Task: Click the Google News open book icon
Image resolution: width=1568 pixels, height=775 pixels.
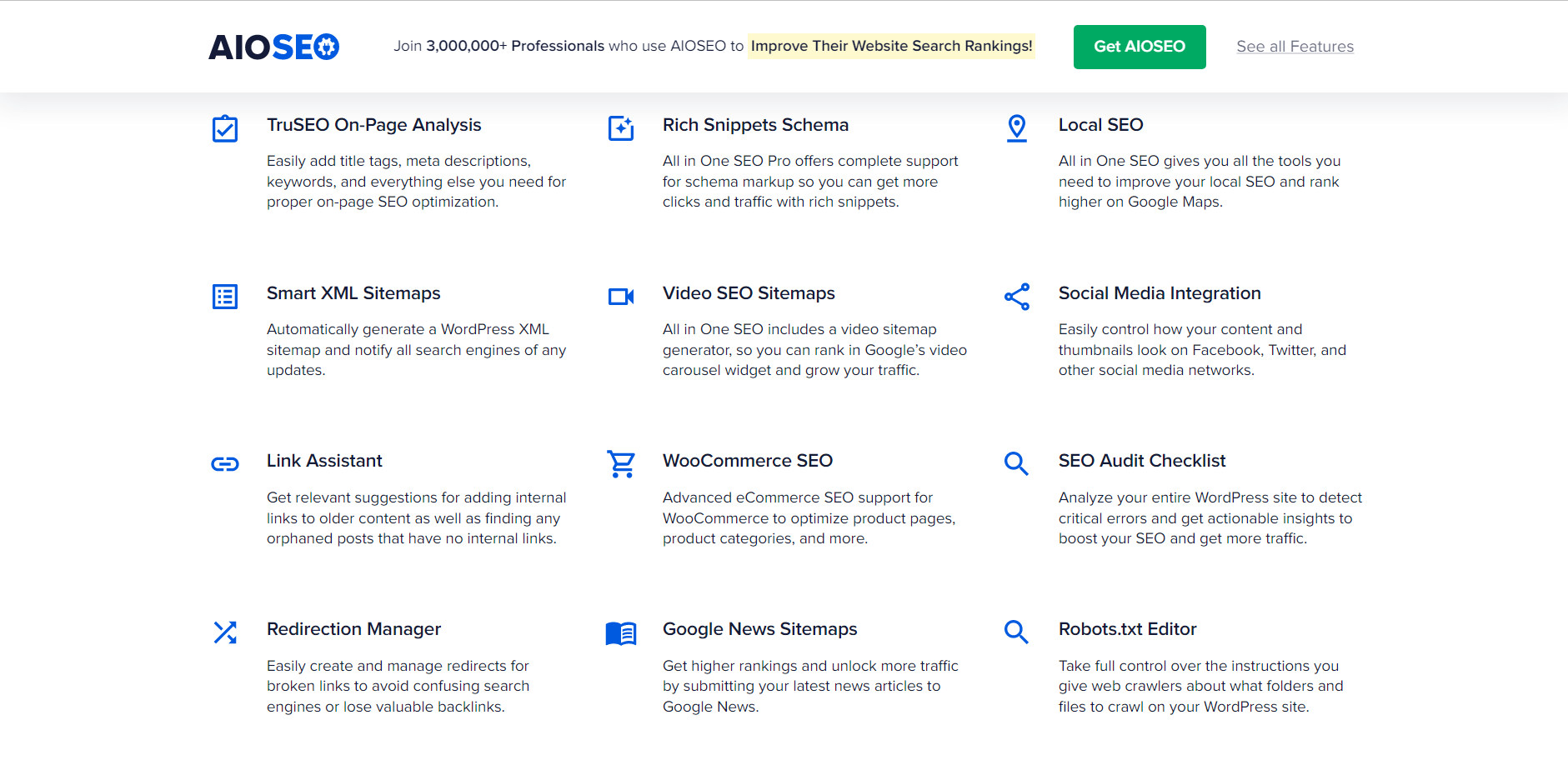Action: point(621,633)
